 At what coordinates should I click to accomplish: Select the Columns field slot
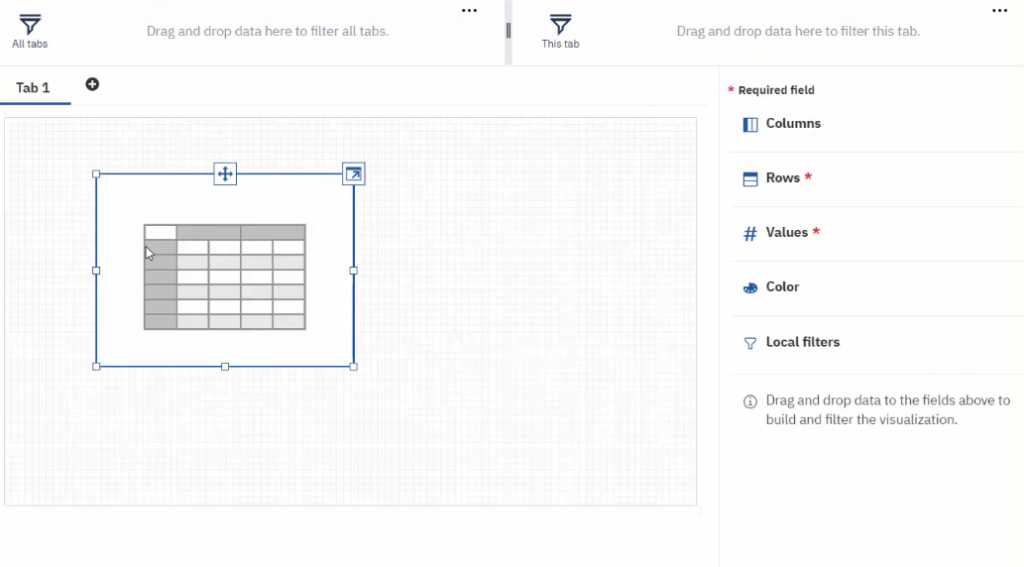pos(876,124)
